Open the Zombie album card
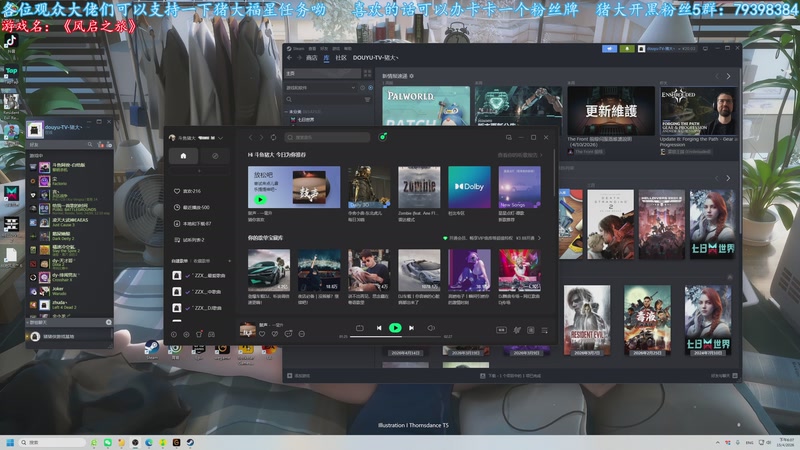The width and height of the screenshot is (800, 450). pyautogui.click(x=419, y=187)
